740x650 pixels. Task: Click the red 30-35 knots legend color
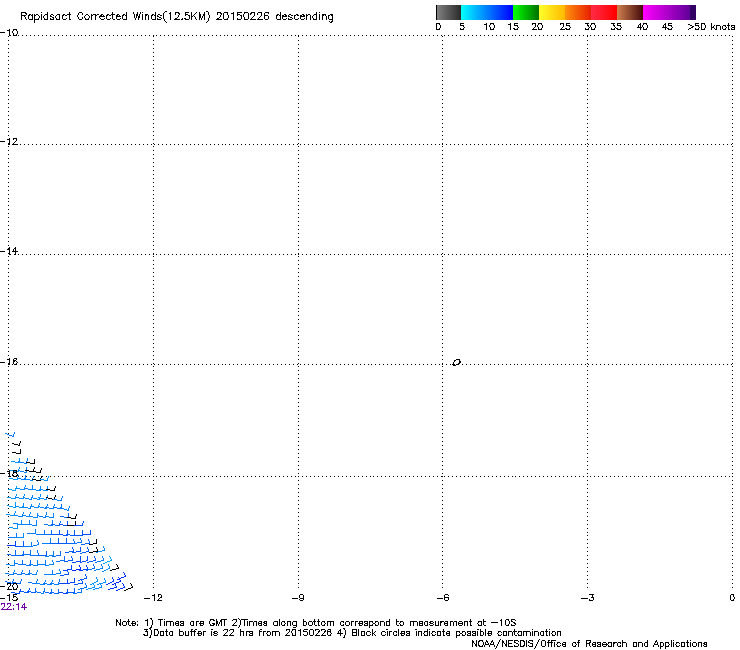click(604, 12)
